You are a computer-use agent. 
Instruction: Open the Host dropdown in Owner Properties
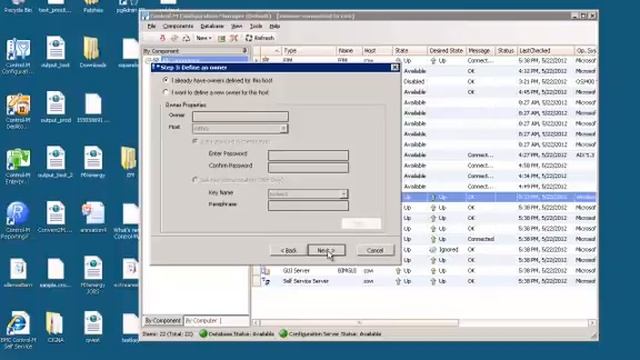283,129
